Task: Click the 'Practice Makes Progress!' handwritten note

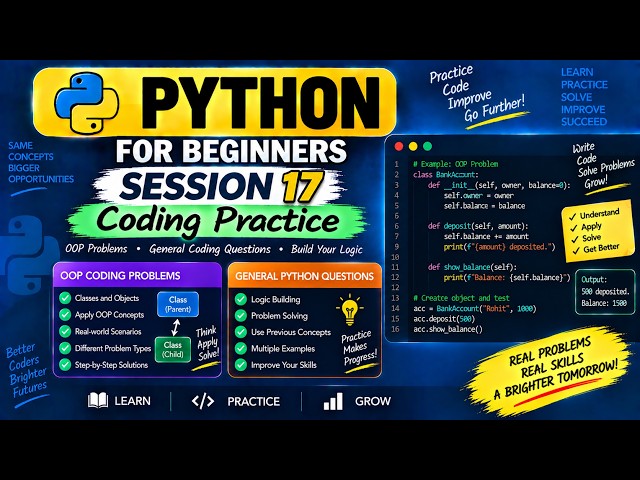Action: (x=359, y=348)
